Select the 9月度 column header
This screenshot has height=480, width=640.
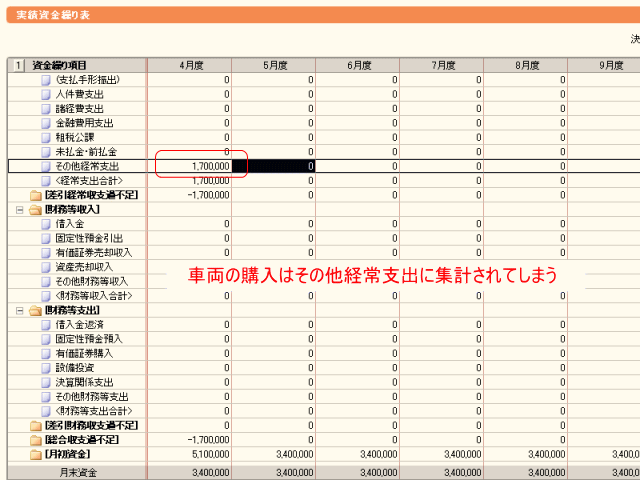pyautogui.click(x=604, y=65)
